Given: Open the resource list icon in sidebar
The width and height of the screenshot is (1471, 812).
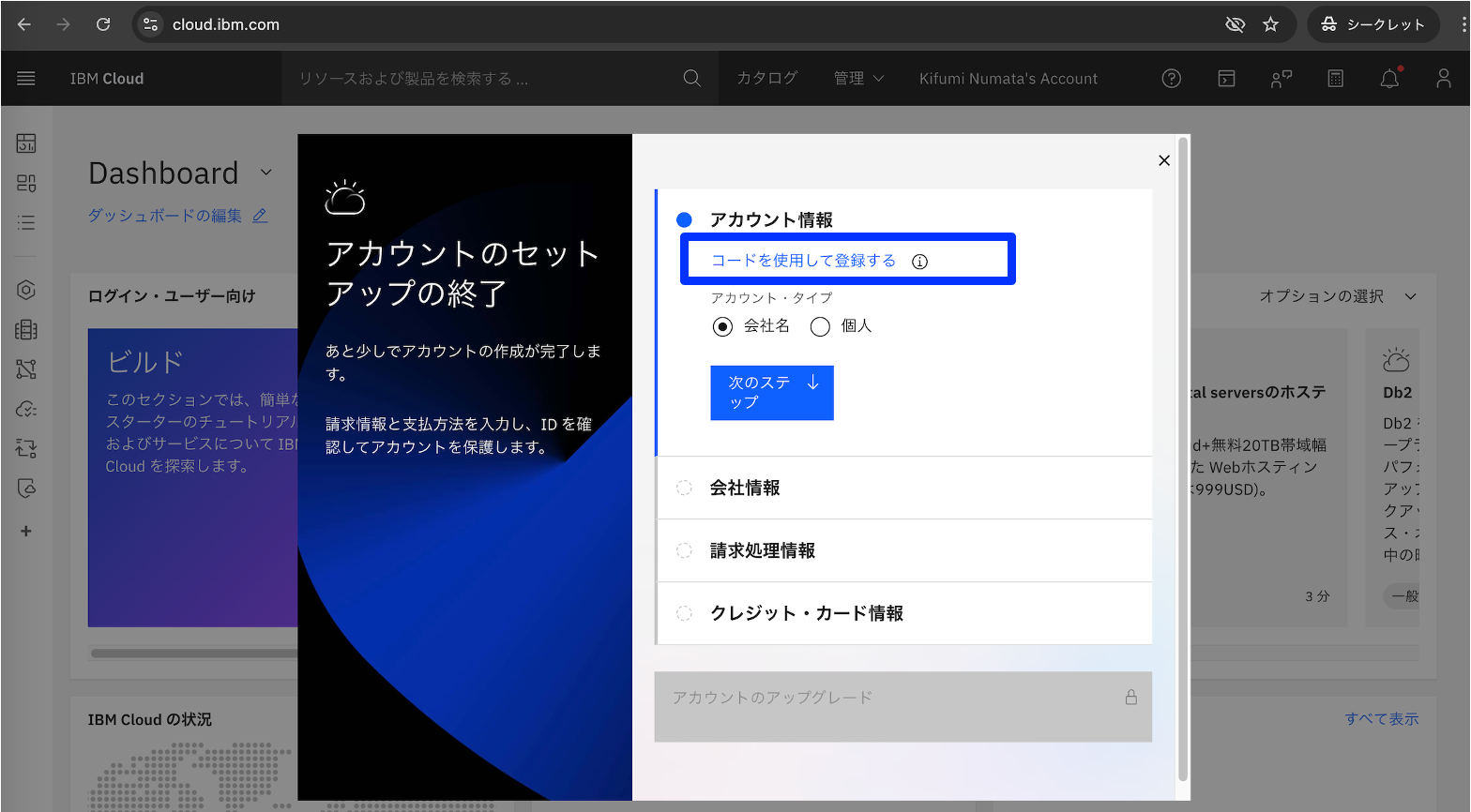Looking at the screenshot, I should [x=26, y=222].
